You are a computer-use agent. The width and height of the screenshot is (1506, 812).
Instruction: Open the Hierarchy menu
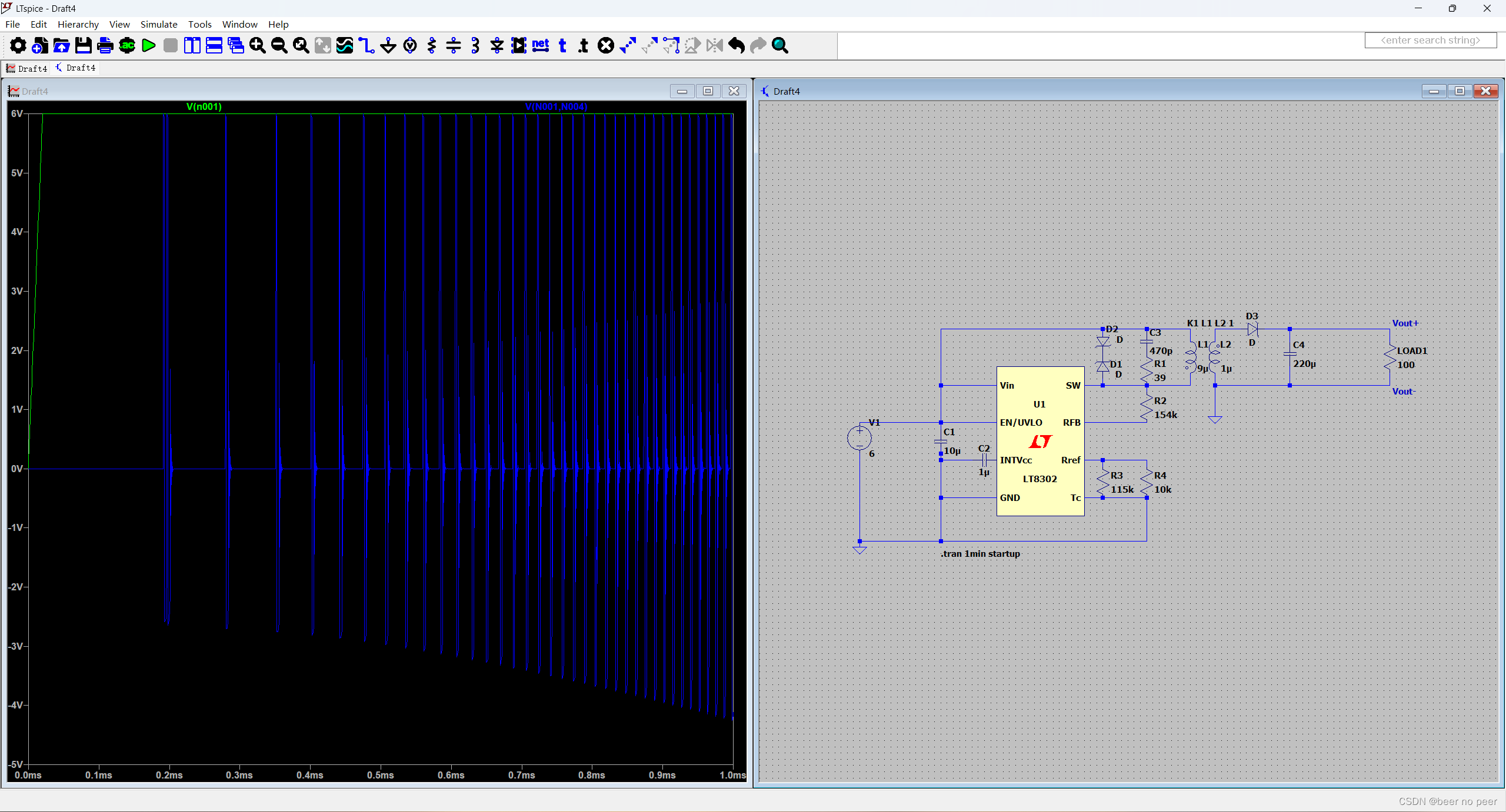point(78,24)
